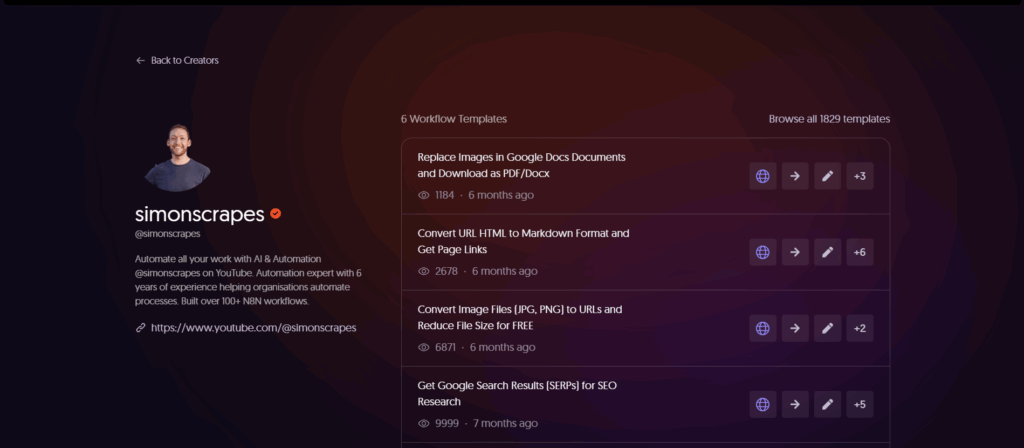Click arrow icon on Replace Images workflow
This screenshot has height=448, width=1024.
pyautogui.click(x=795, y=176)
